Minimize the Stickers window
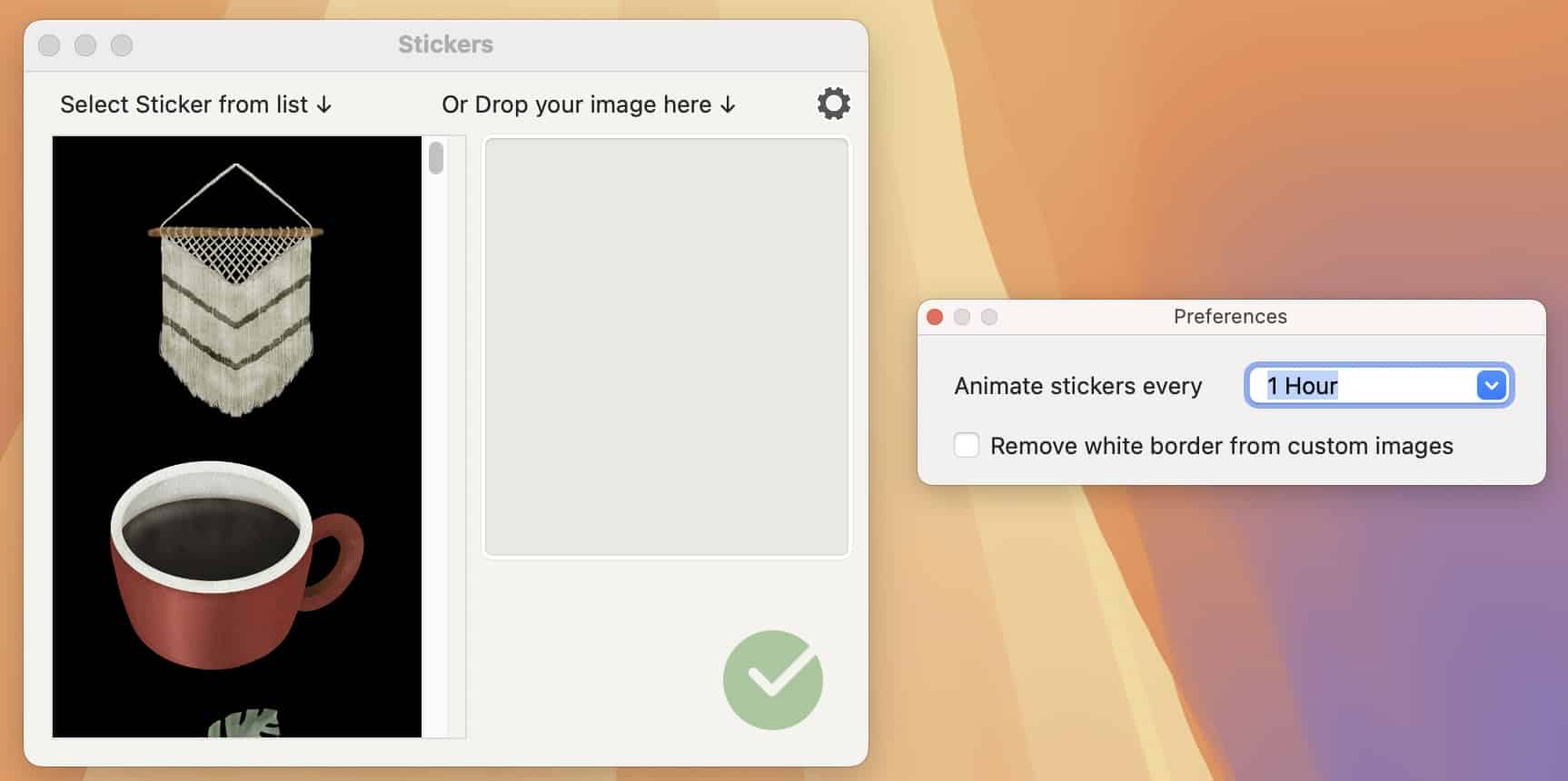1568x781 pixels. point(85,45)
